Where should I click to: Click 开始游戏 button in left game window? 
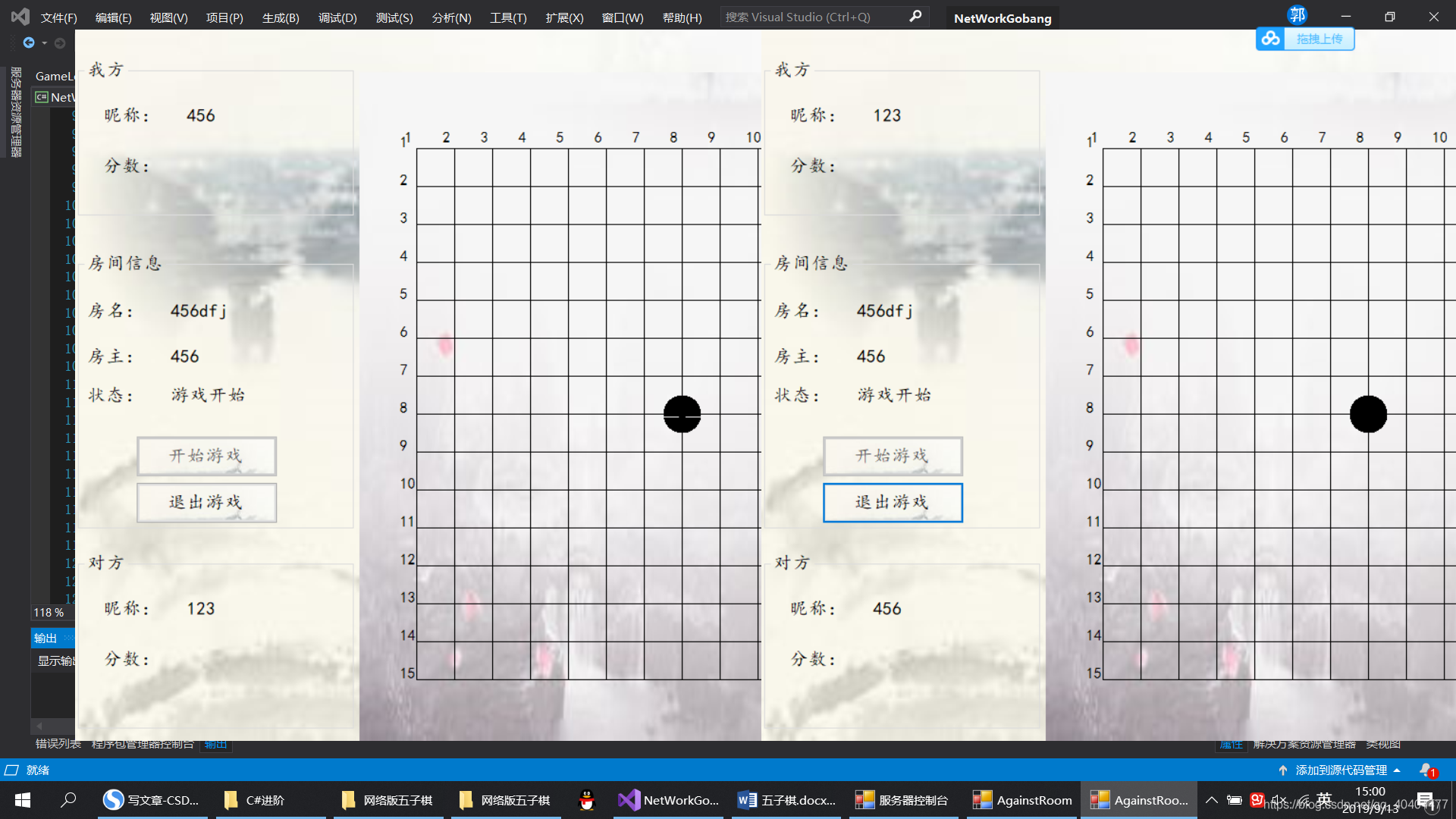(206, 456)
